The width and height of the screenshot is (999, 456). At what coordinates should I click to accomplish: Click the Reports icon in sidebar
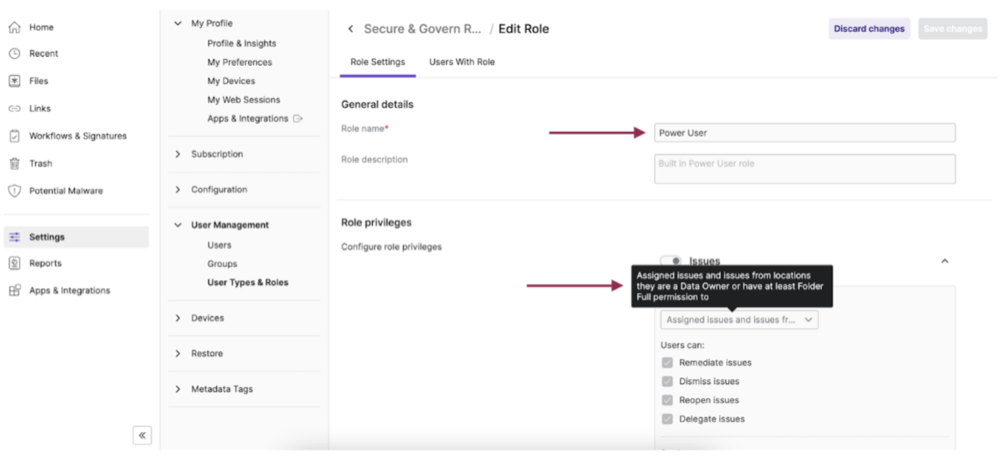coord(14,264)
